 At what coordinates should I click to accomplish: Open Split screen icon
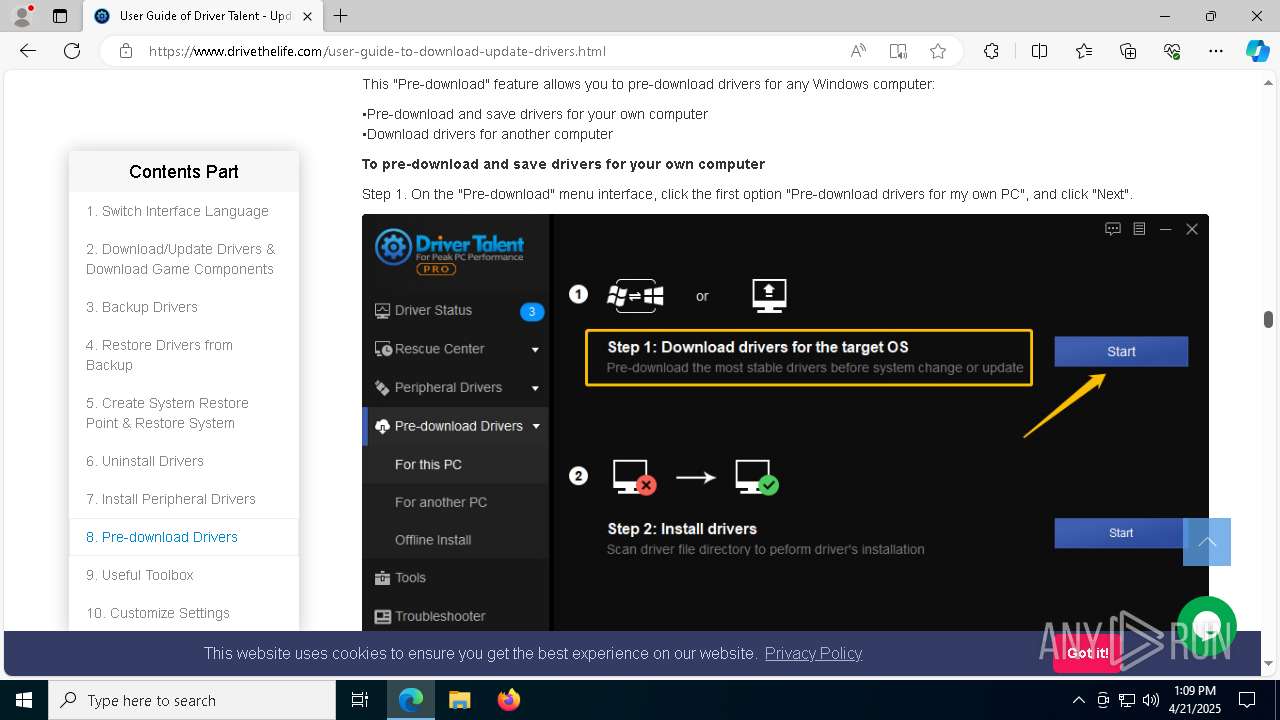1039,51
